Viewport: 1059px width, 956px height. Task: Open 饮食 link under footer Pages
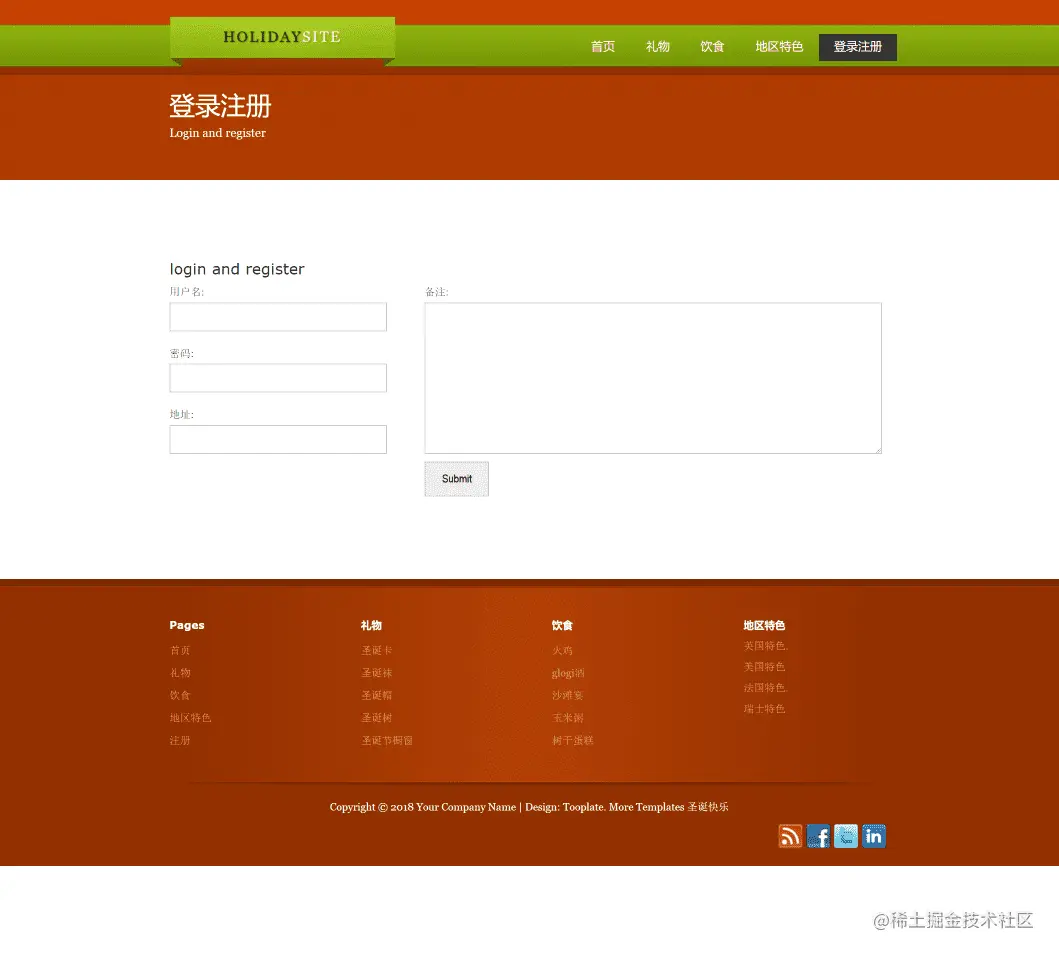tap(180, 695)
